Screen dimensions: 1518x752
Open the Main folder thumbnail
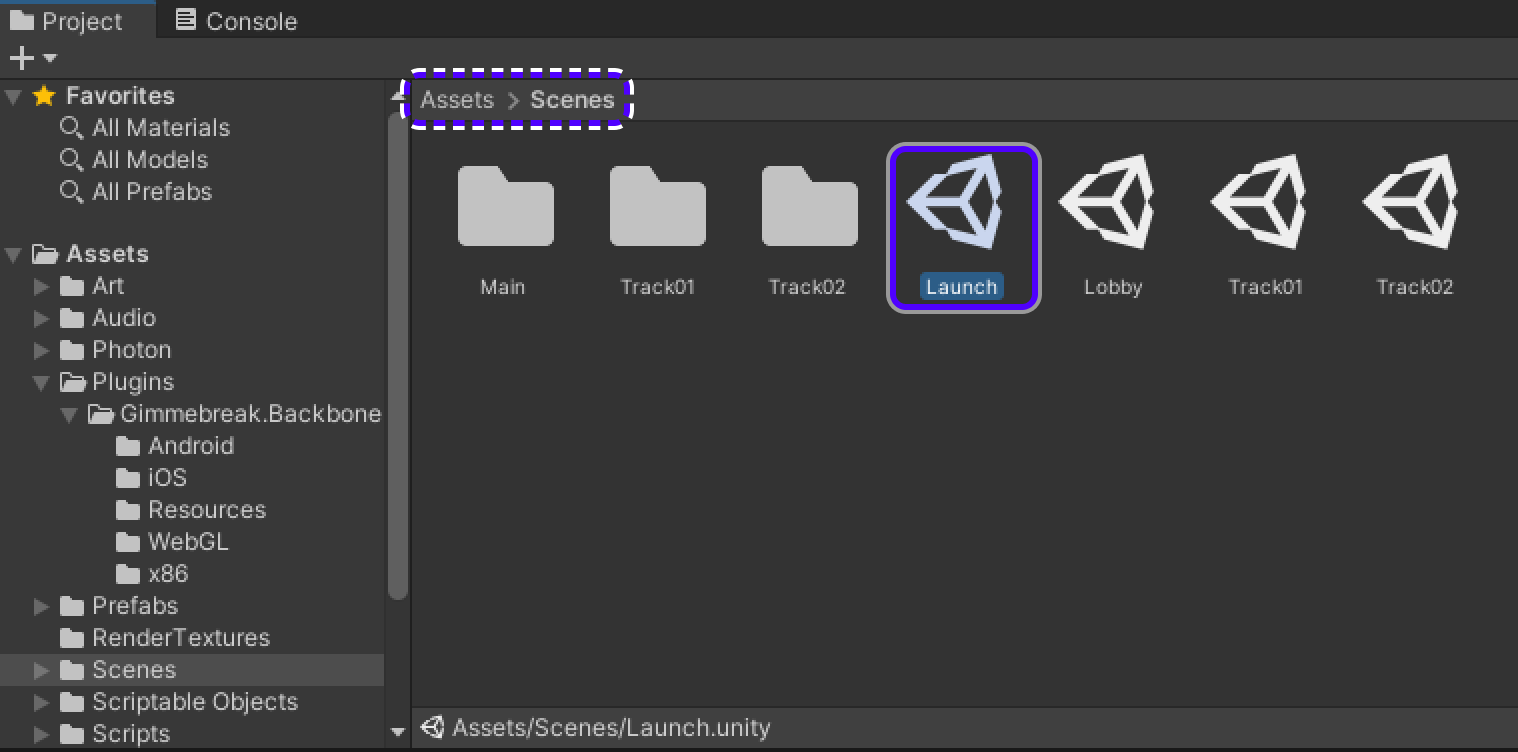point(505,206)
